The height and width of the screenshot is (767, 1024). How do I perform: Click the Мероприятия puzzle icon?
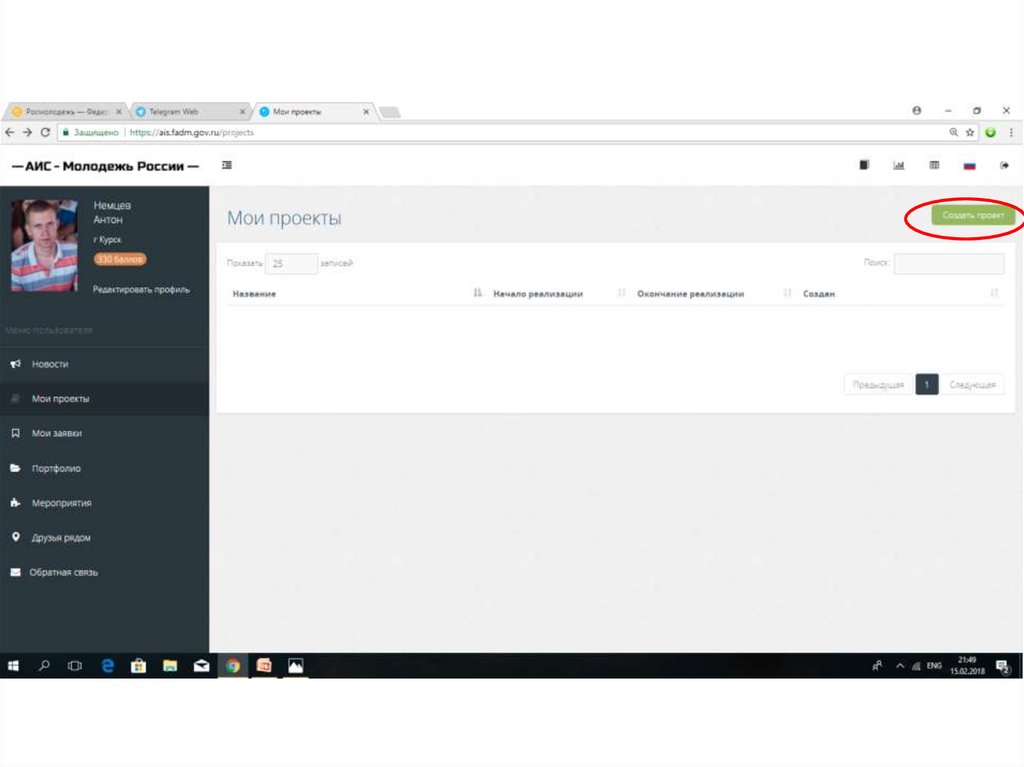click(16, 502)
